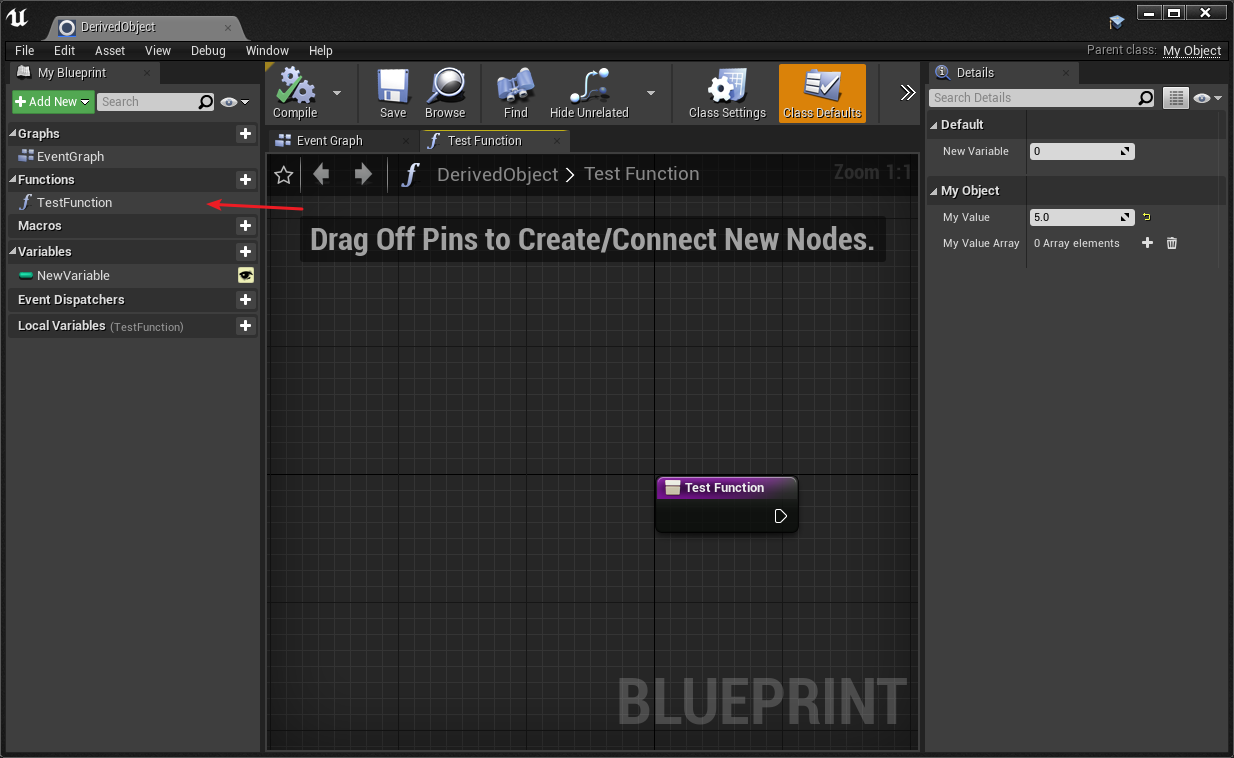The image size is (1234, 758).
Task: Open view options eye in My Blueprint
Action: [x=235, y=102]
